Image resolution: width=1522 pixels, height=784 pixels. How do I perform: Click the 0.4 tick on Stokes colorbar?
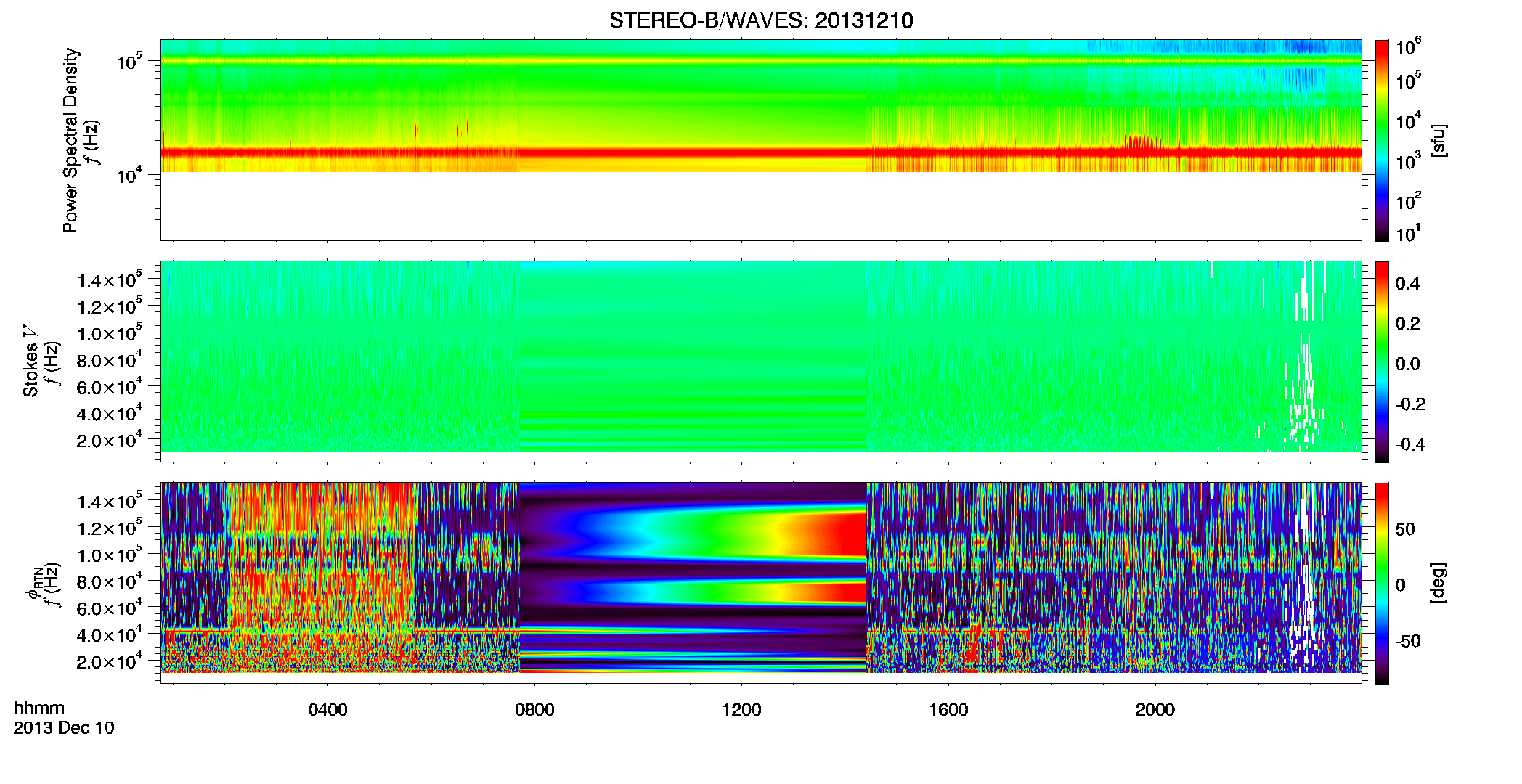[x=1407, y=284]
